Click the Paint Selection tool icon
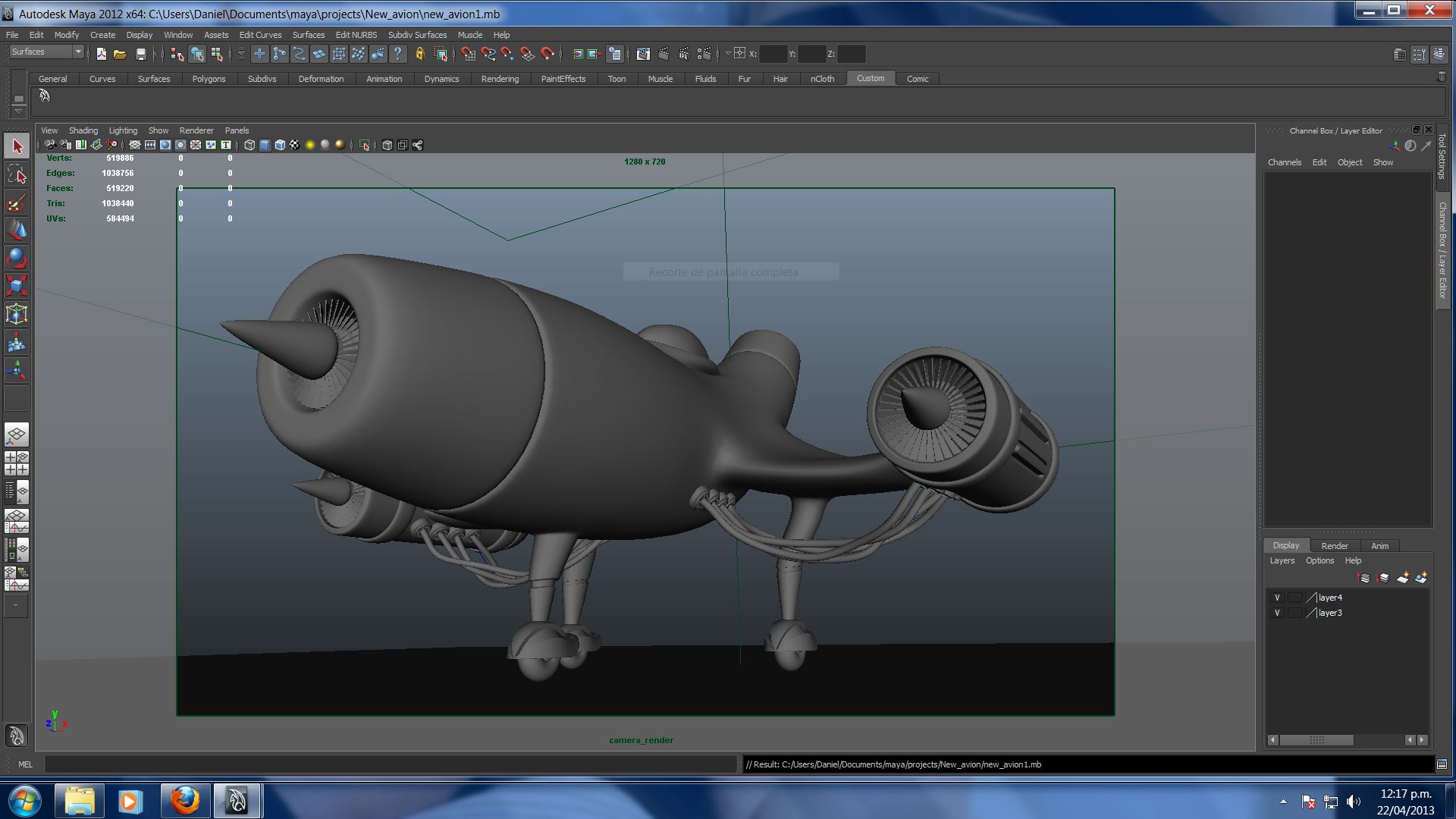Image resolution: width=1456 pixels, height=819 pixels. click(17, 202)
